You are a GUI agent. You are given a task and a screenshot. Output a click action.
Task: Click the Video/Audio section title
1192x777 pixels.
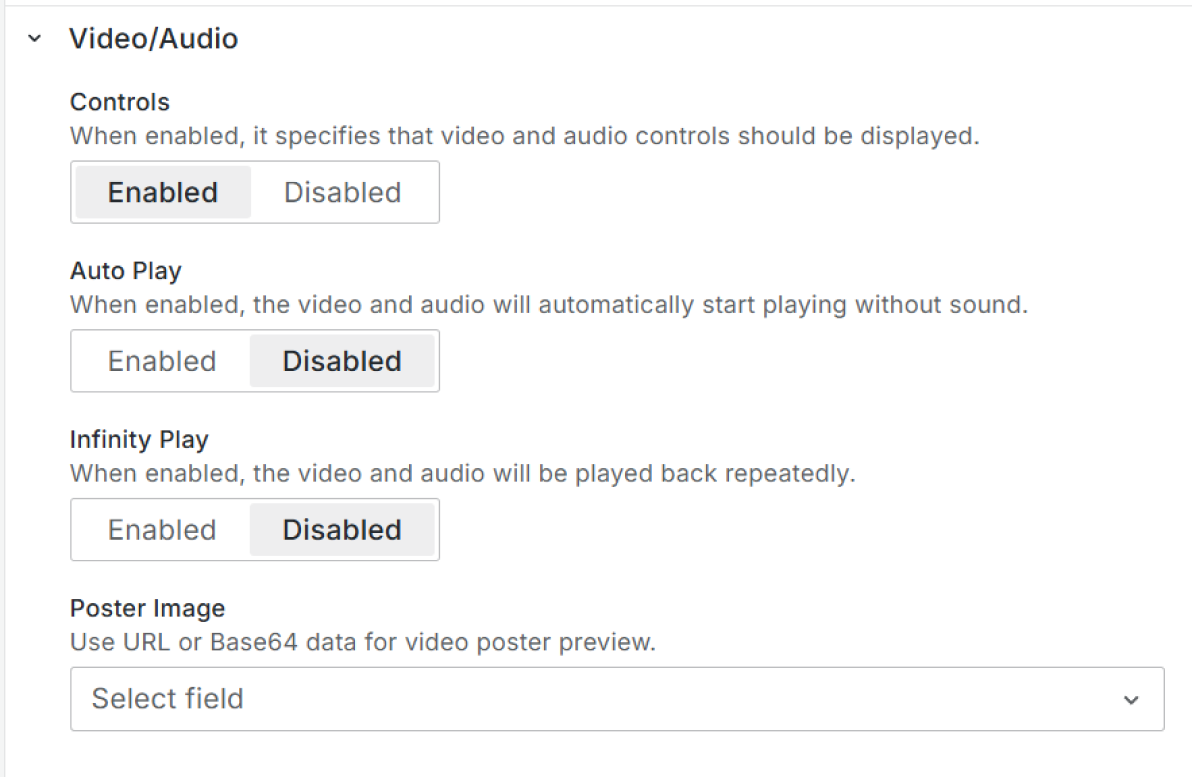pos(153,39)
